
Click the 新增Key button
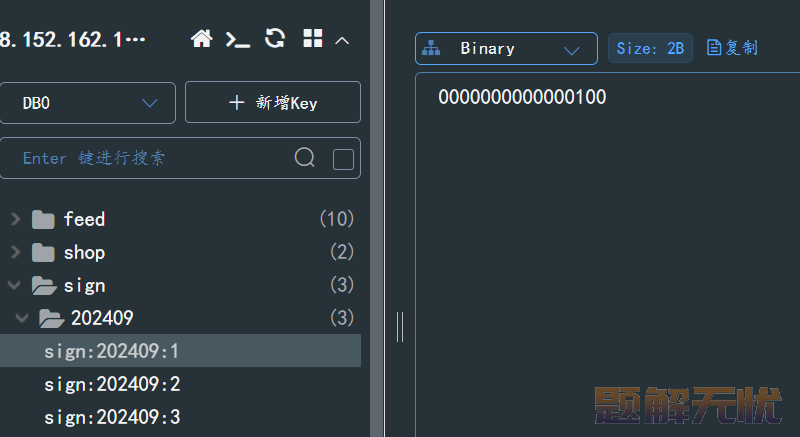(273, 102)
